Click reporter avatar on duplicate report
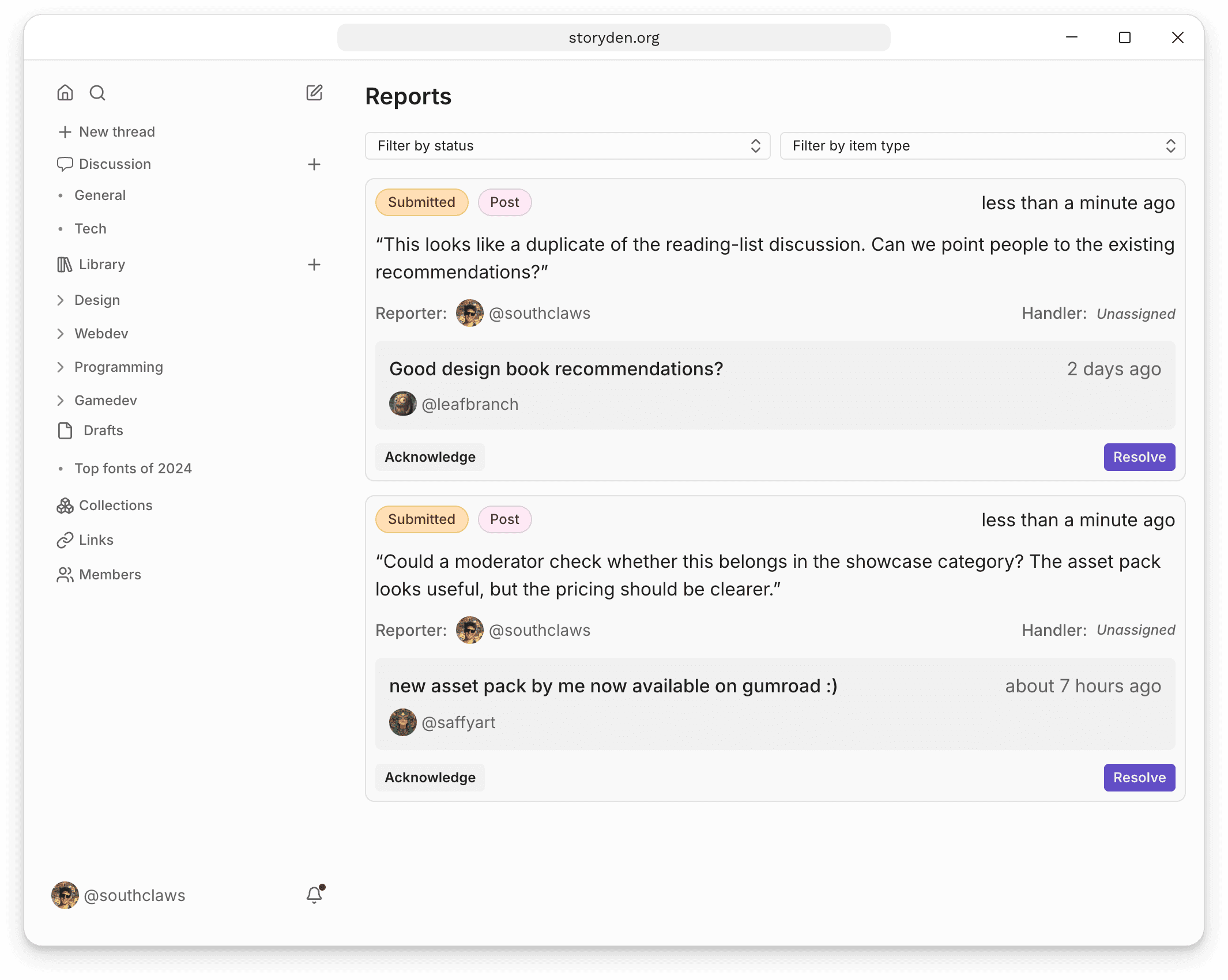 [x=470, y=313]
